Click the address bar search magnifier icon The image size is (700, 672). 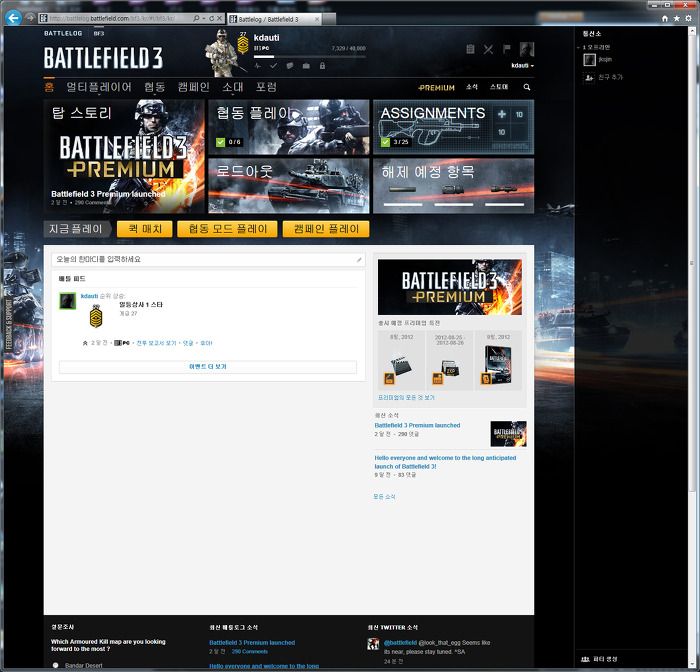pyautogui.click(x=196, y=18)
